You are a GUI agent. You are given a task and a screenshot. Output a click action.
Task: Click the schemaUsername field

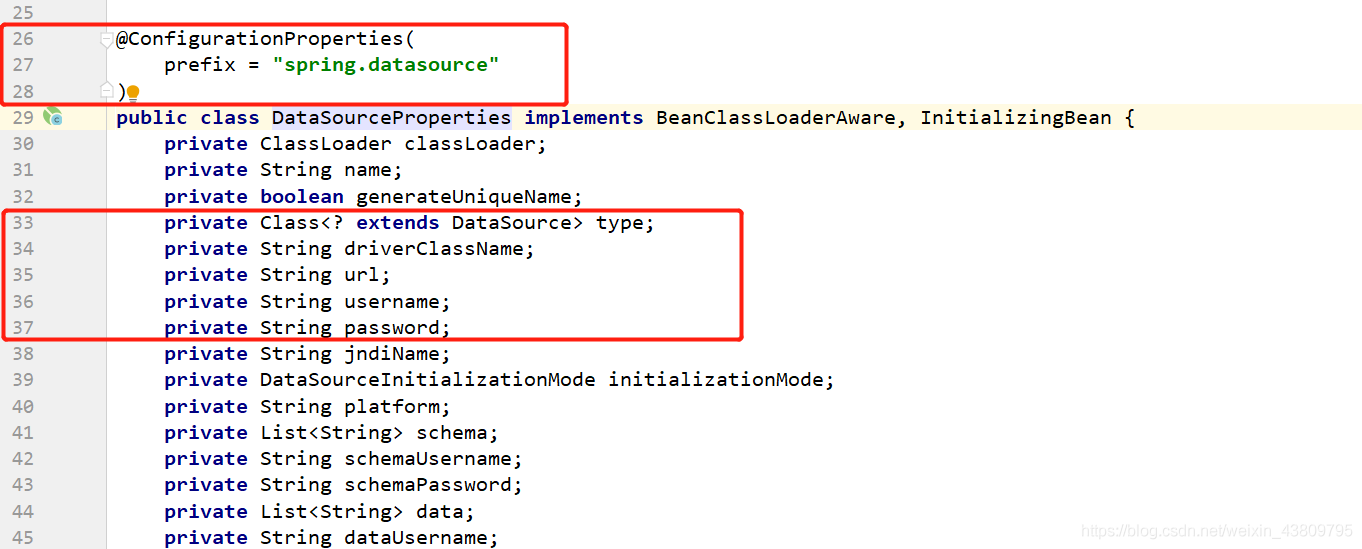[x=428, y=459]
